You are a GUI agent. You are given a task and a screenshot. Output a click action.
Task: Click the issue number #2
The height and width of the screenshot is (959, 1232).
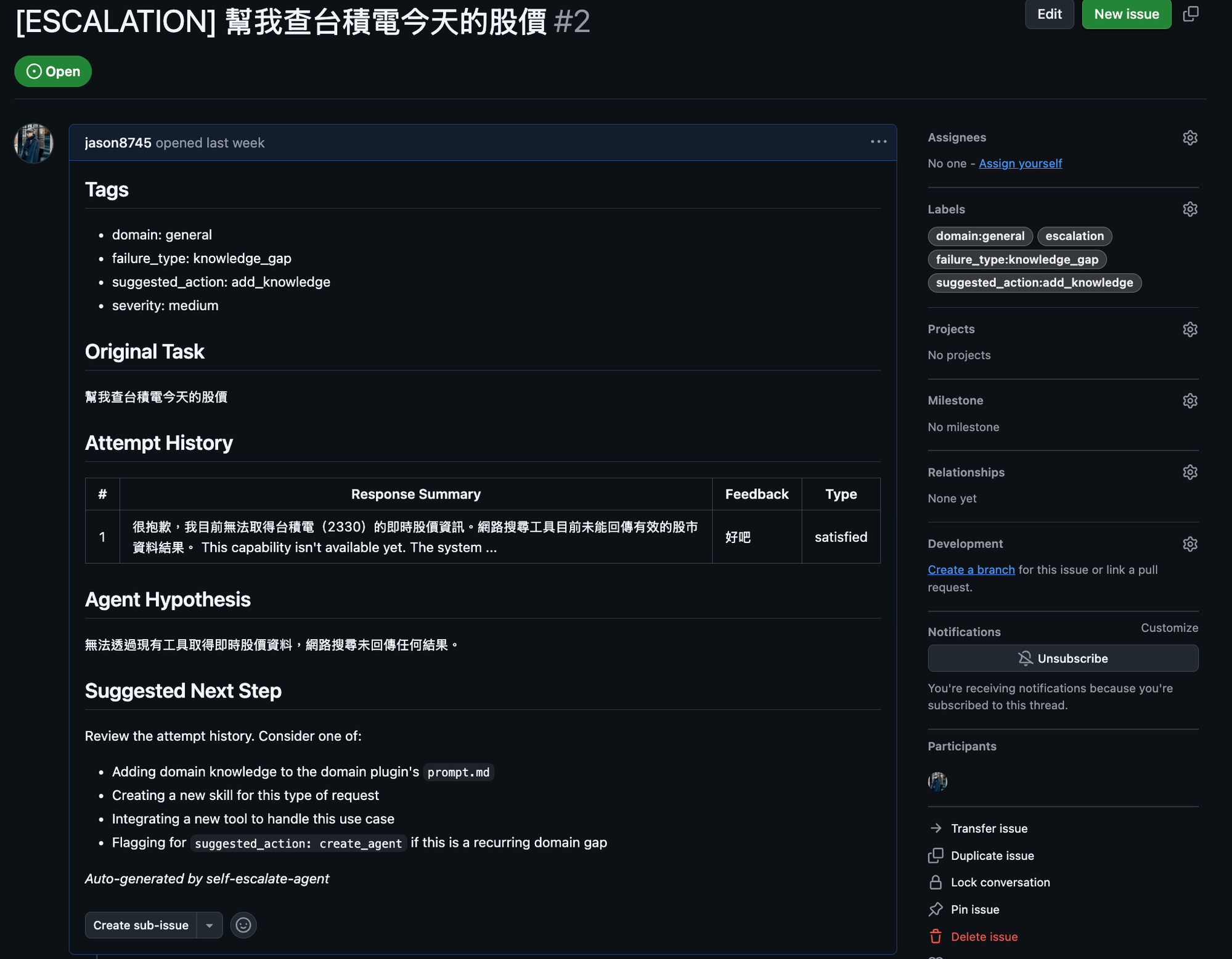click(x=571, y=21)
